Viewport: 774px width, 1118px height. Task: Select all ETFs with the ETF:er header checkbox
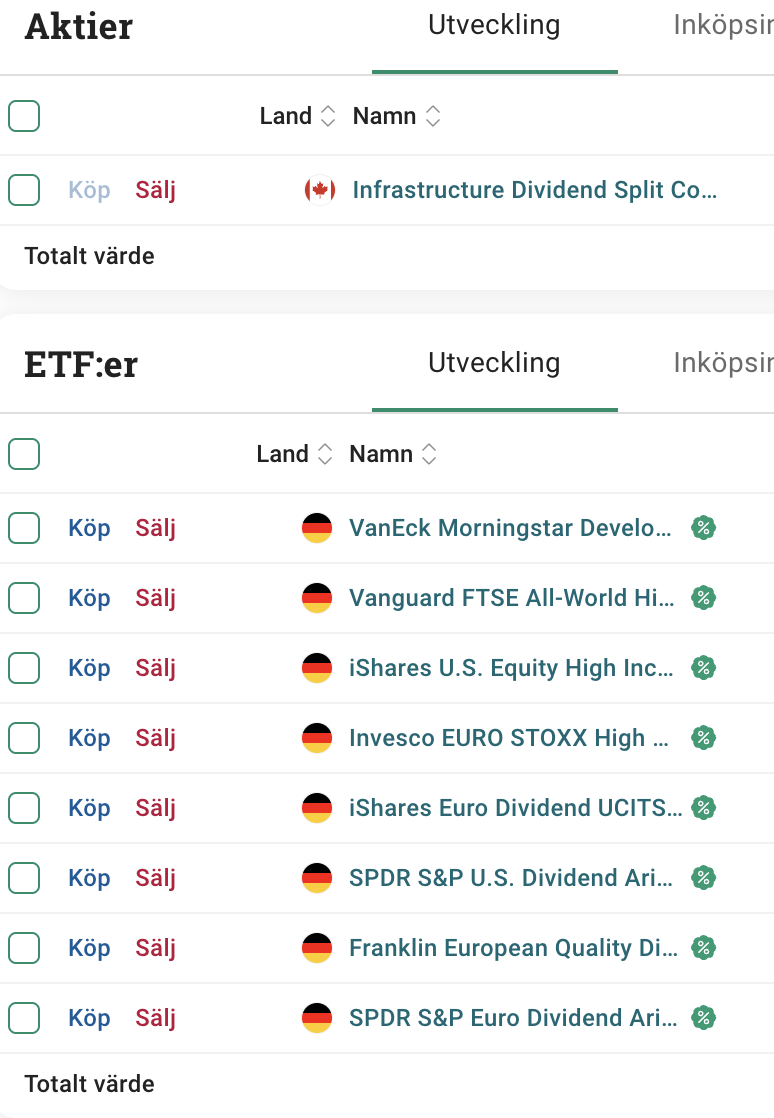point(24,454)
